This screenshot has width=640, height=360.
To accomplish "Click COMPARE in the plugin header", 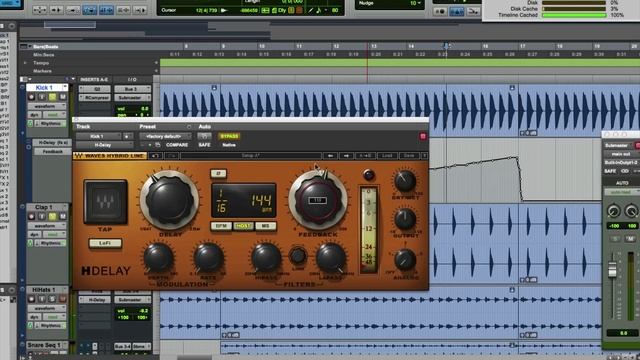I will pyautogui.click(x=177, y=145).
